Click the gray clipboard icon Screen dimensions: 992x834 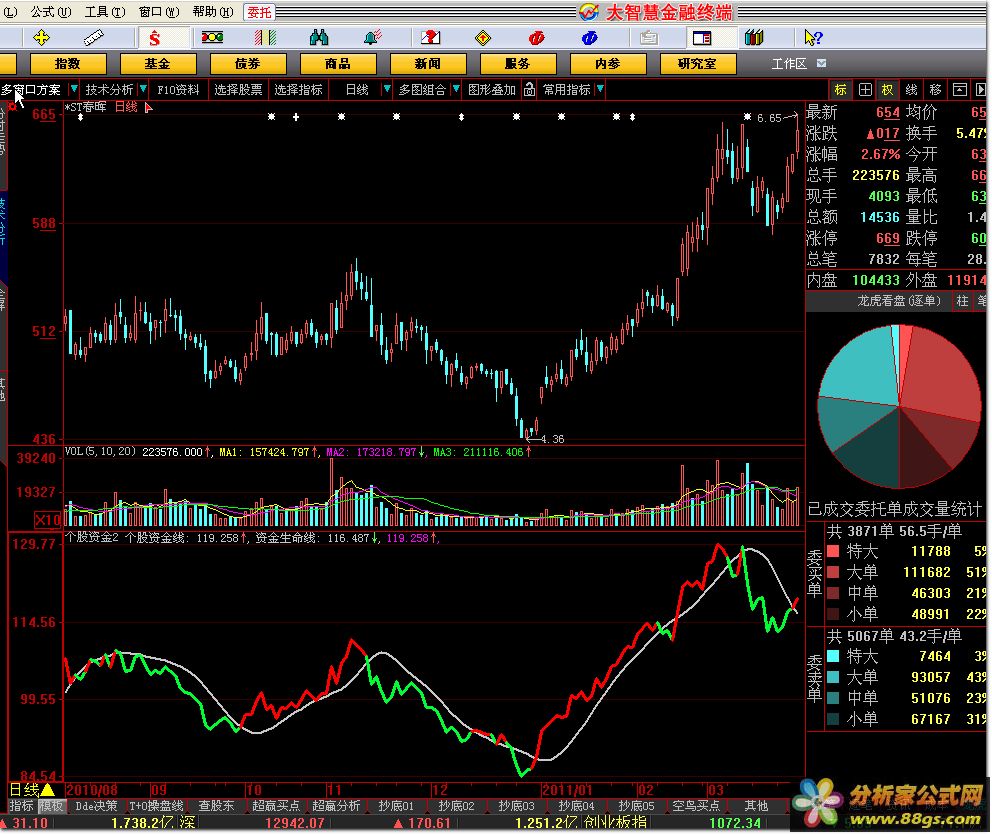(x=648, y=38)
